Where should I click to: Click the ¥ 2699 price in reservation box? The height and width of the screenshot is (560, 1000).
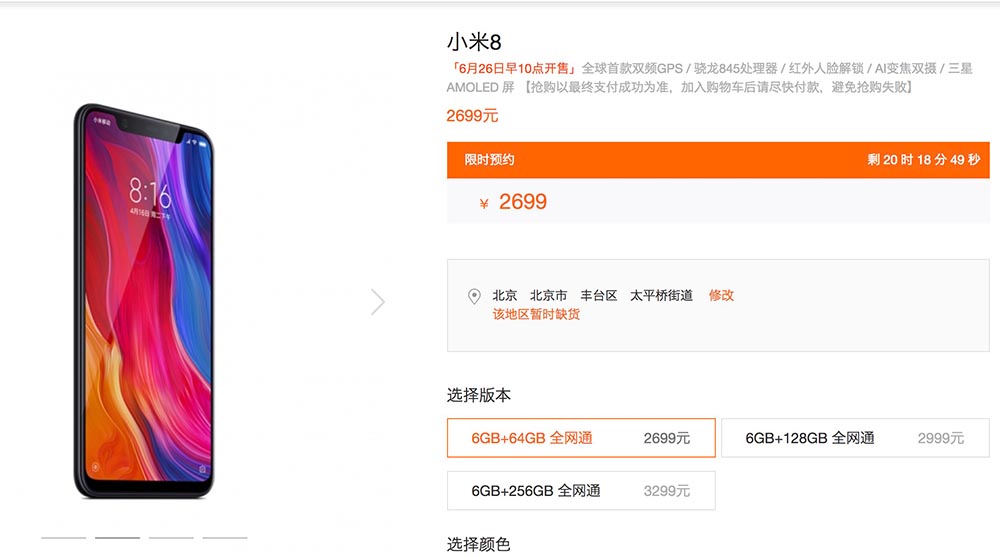pos(513,202)
